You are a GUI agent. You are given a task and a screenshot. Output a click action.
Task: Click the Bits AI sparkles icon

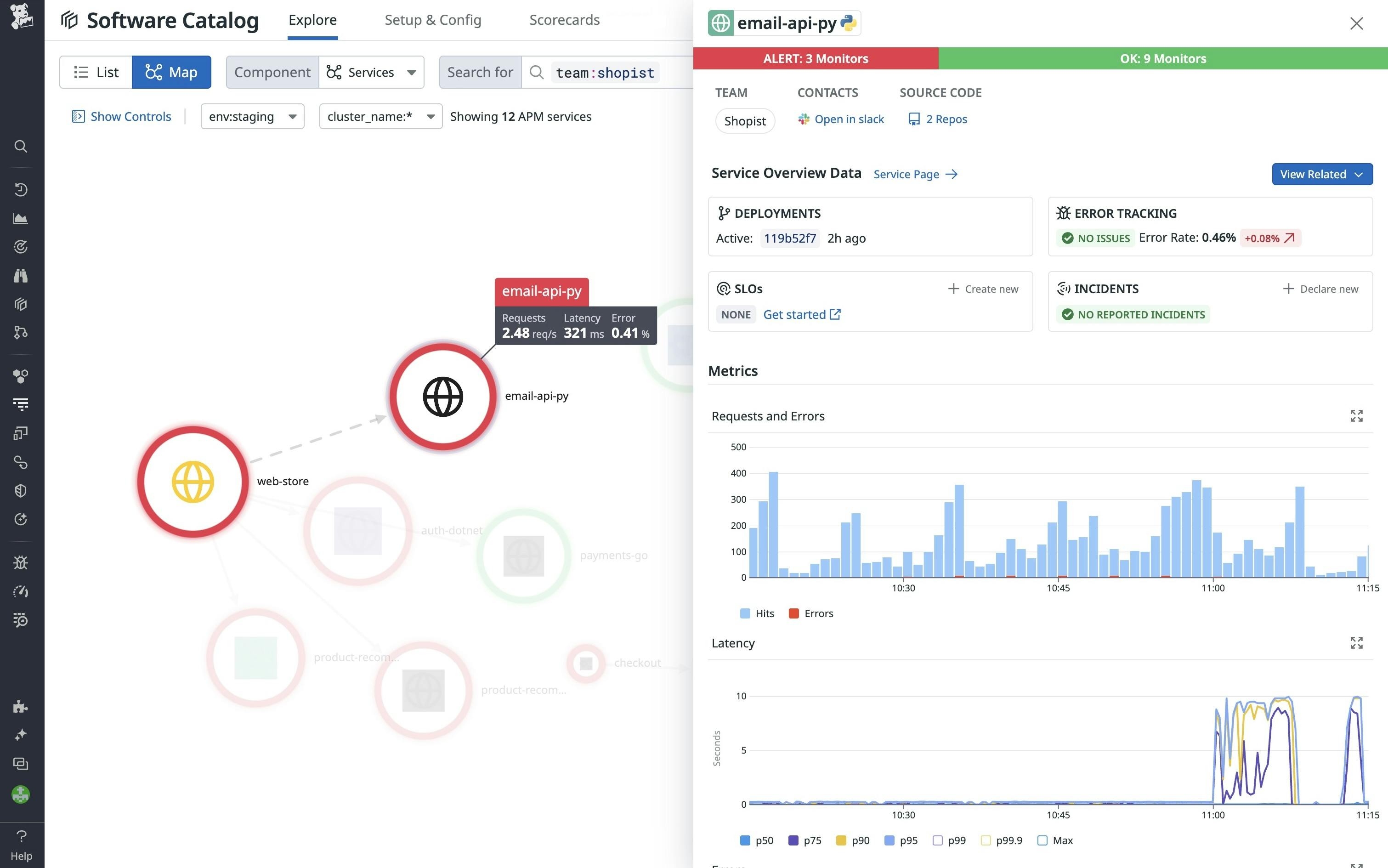[x=21, y=735]
